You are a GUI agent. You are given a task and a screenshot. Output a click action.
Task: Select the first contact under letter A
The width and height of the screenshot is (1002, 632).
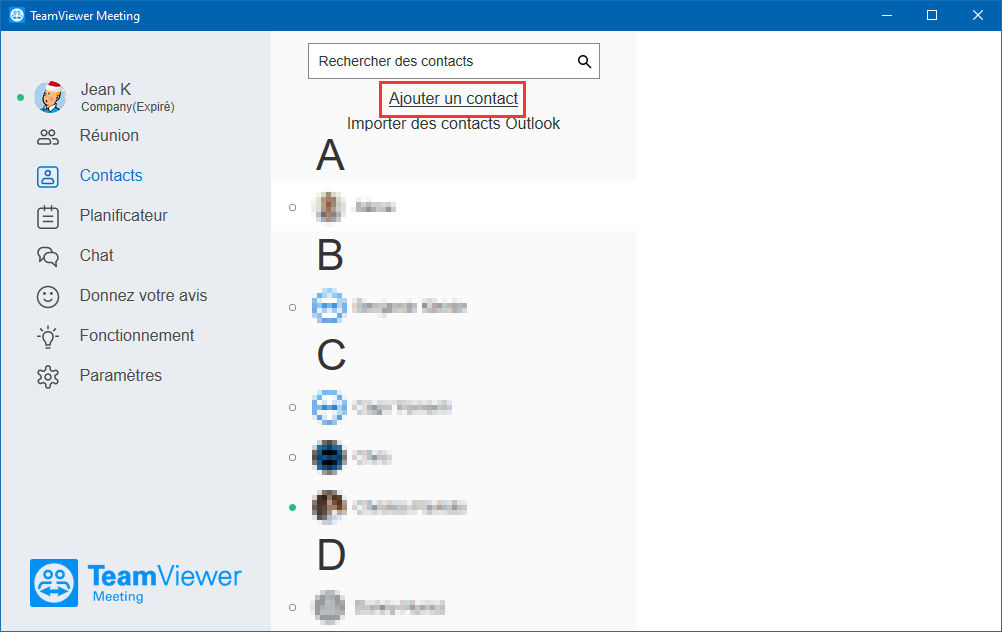454,206
